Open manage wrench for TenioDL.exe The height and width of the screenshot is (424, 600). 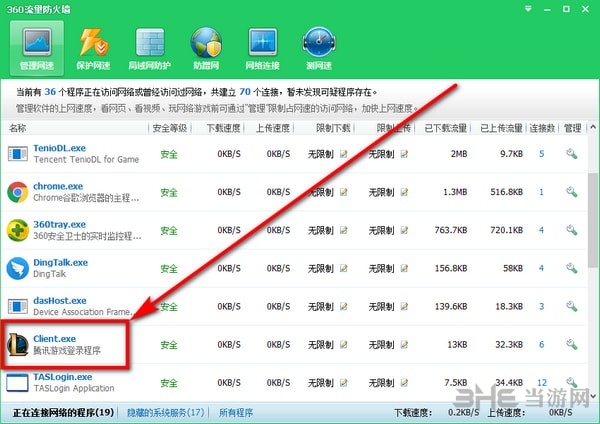[572, 154]
